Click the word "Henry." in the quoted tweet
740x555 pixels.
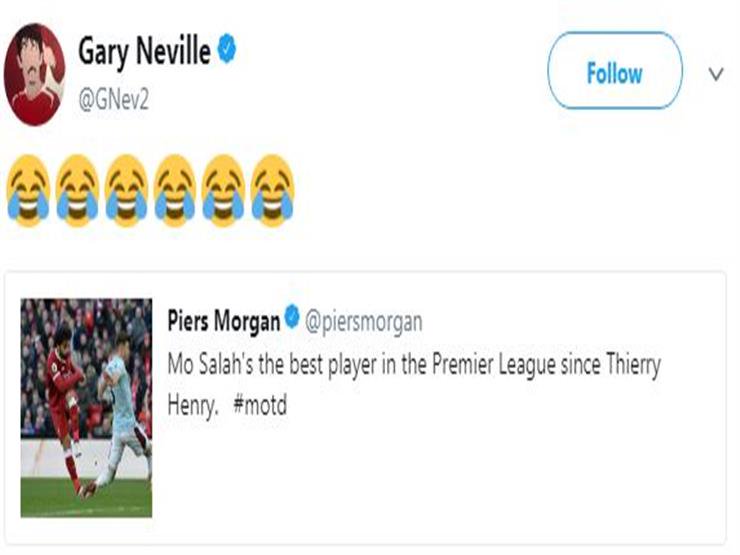[x=192, y=407]
